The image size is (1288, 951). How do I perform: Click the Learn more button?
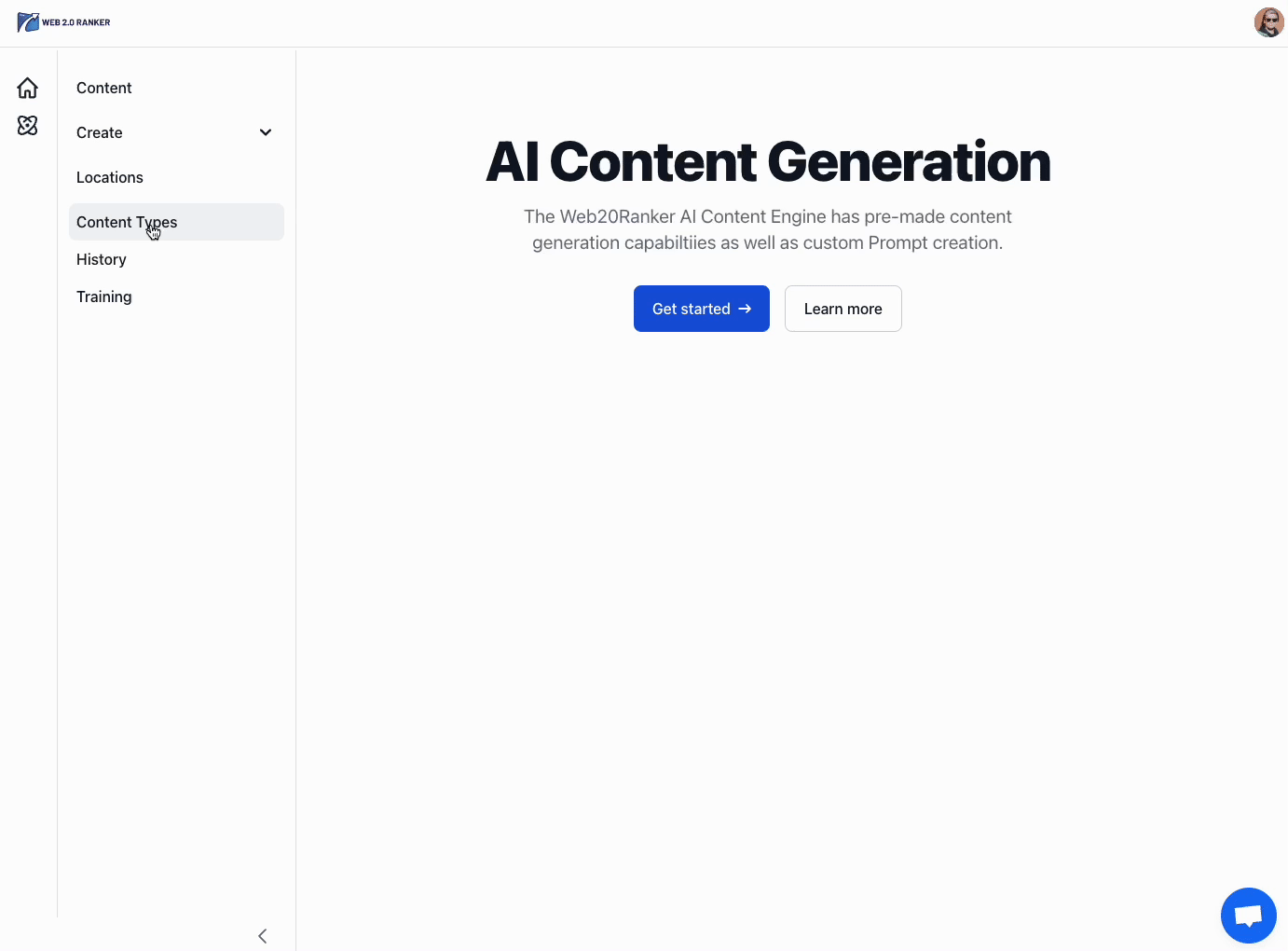[x=843, y=309]
